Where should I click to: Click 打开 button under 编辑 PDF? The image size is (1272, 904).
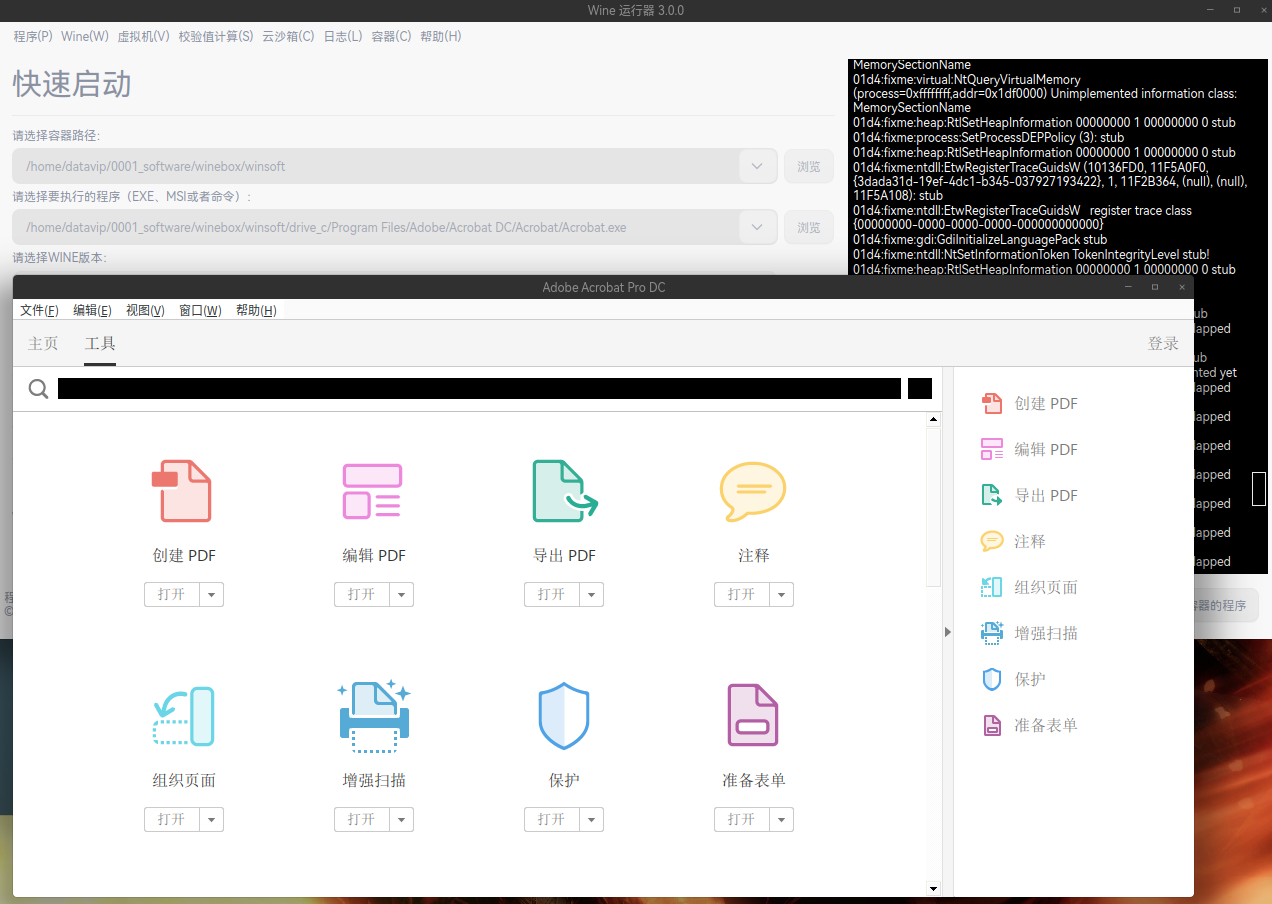pos(361,595)
